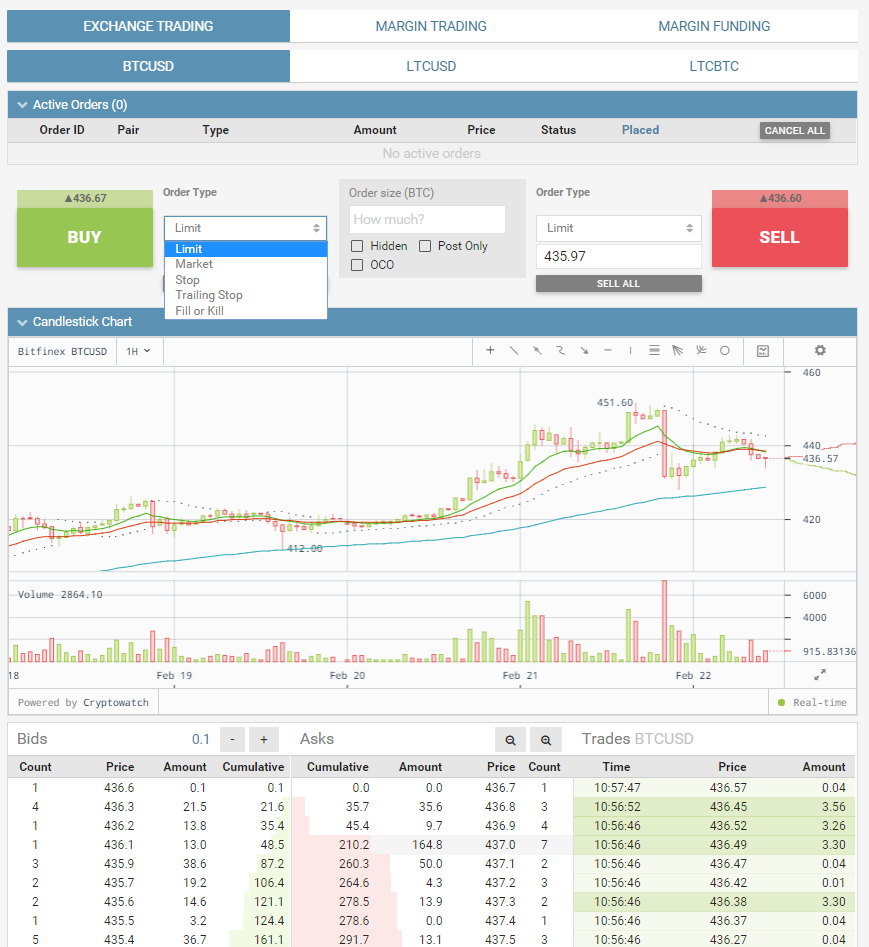Click the Volume 2864.10 label
This screenshot has height=947, width=869.
coord(60,594)
